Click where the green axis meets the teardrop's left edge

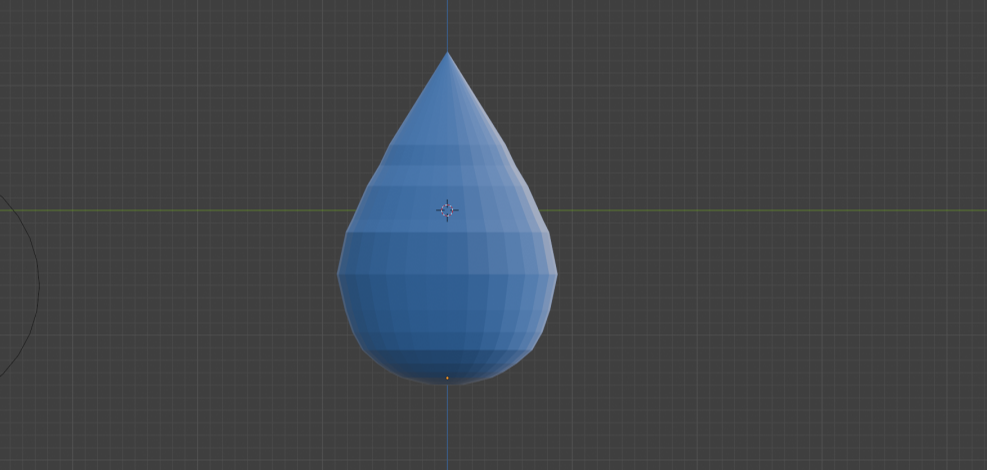point(357,210)
